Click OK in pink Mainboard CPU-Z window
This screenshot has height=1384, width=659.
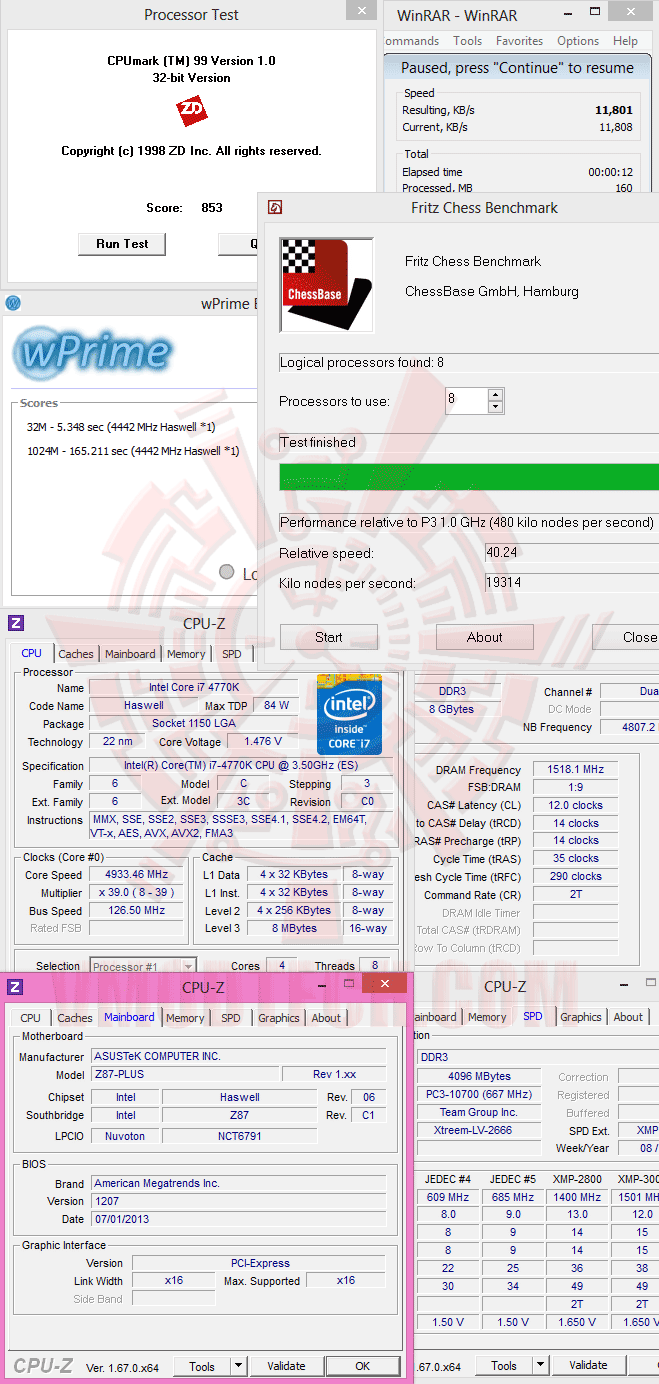362,1365
